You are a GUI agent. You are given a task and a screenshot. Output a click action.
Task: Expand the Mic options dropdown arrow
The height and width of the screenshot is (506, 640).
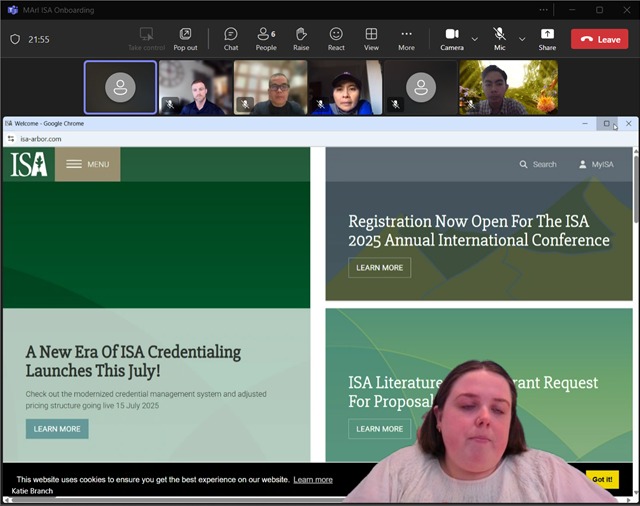[x=521, y=39]
